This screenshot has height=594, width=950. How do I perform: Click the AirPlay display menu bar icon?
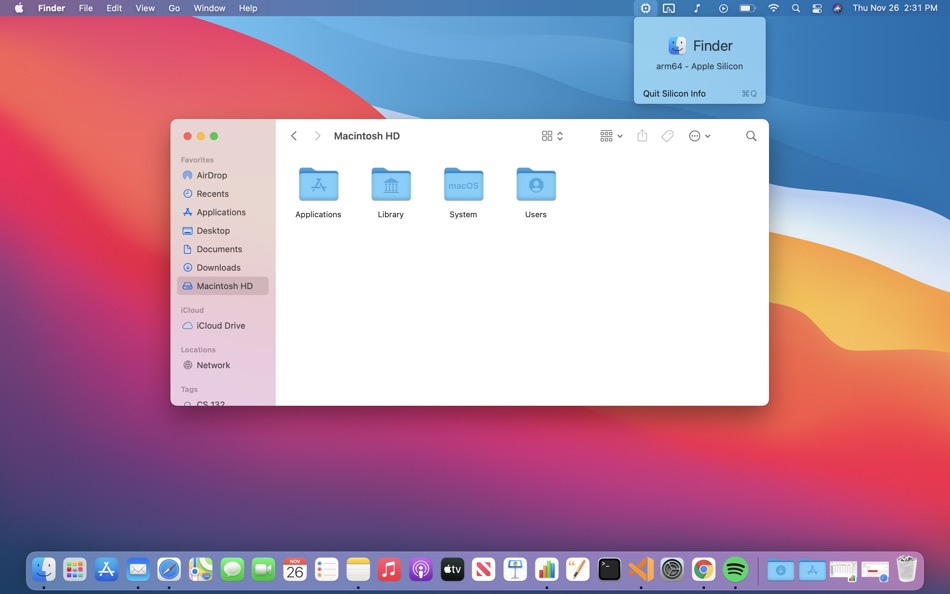pos(669,8)
